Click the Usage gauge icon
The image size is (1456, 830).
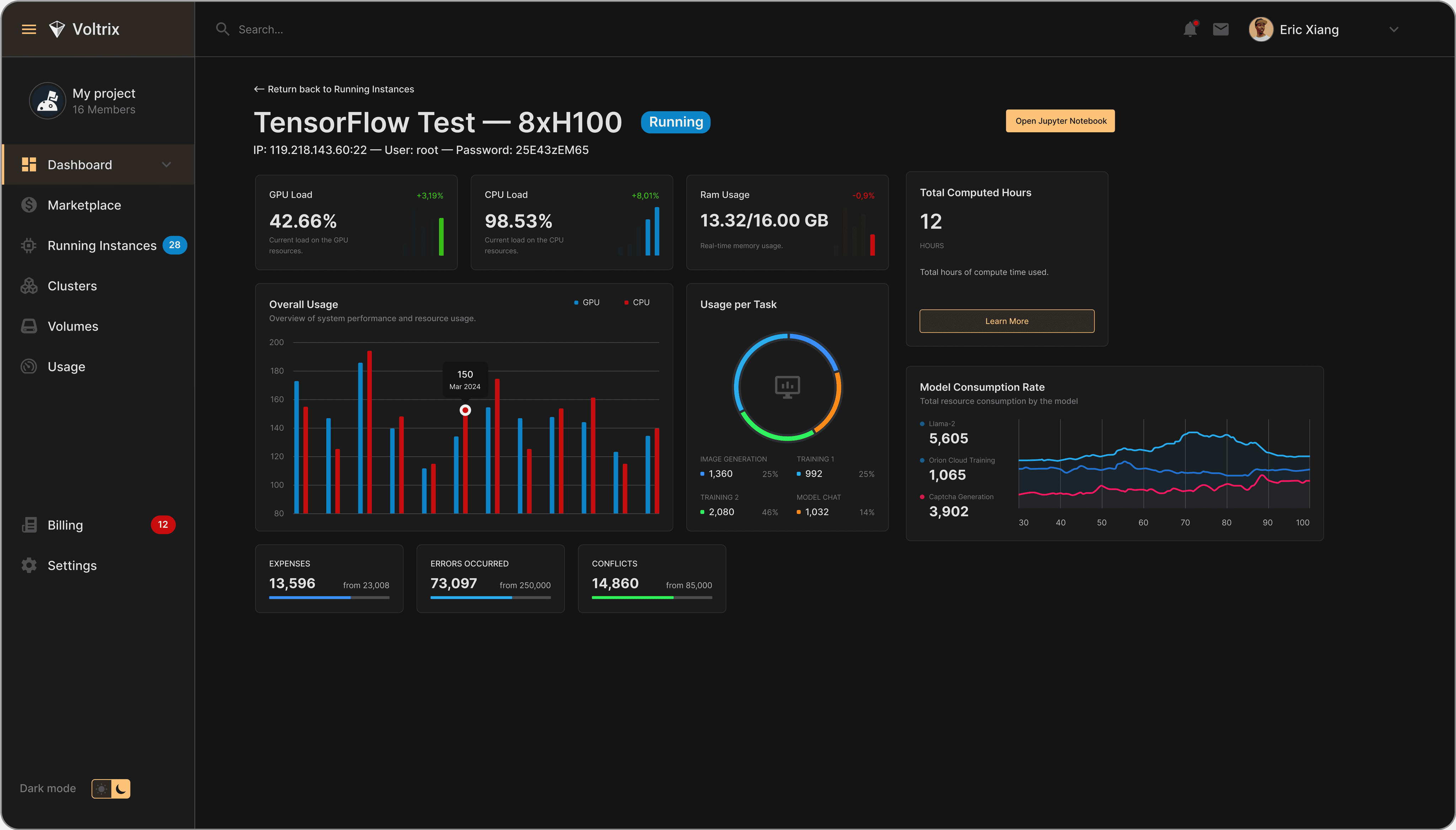pos(28,367)
